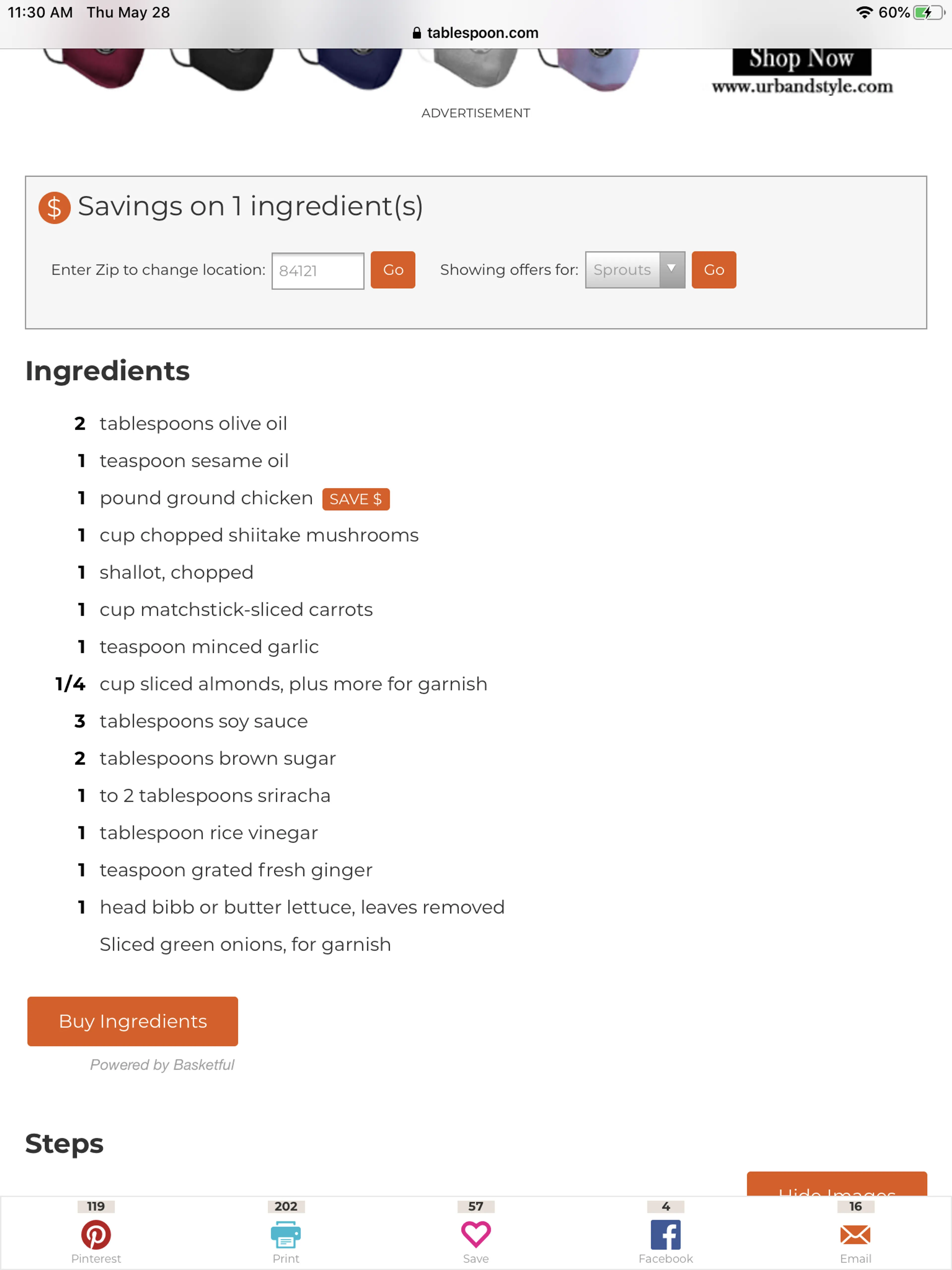
Task: Click the Buy Ingredients button
Action: click(x=133, y=1021)
